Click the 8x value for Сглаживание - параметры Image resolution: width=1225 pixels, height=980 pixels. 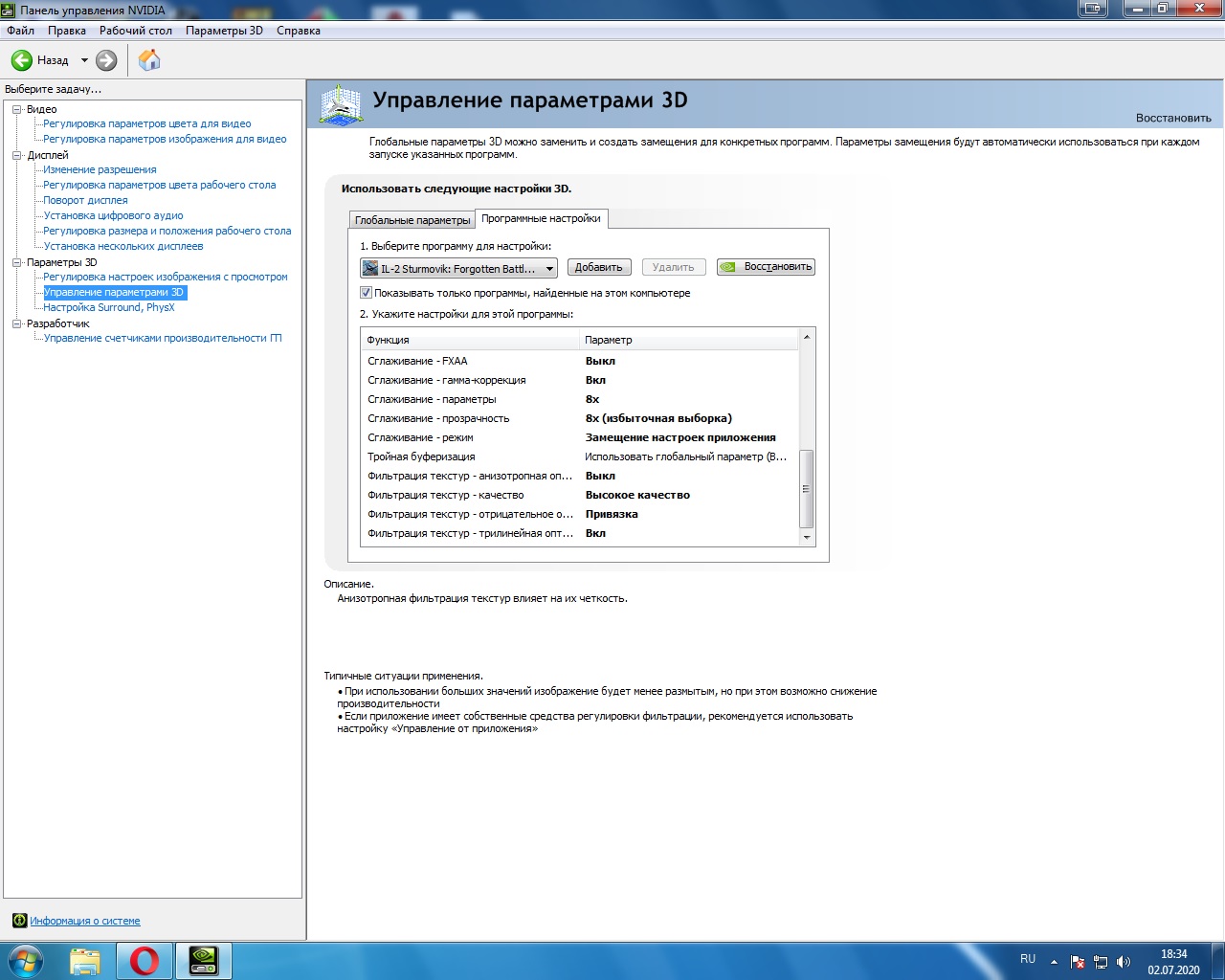(x=592, y=399)
